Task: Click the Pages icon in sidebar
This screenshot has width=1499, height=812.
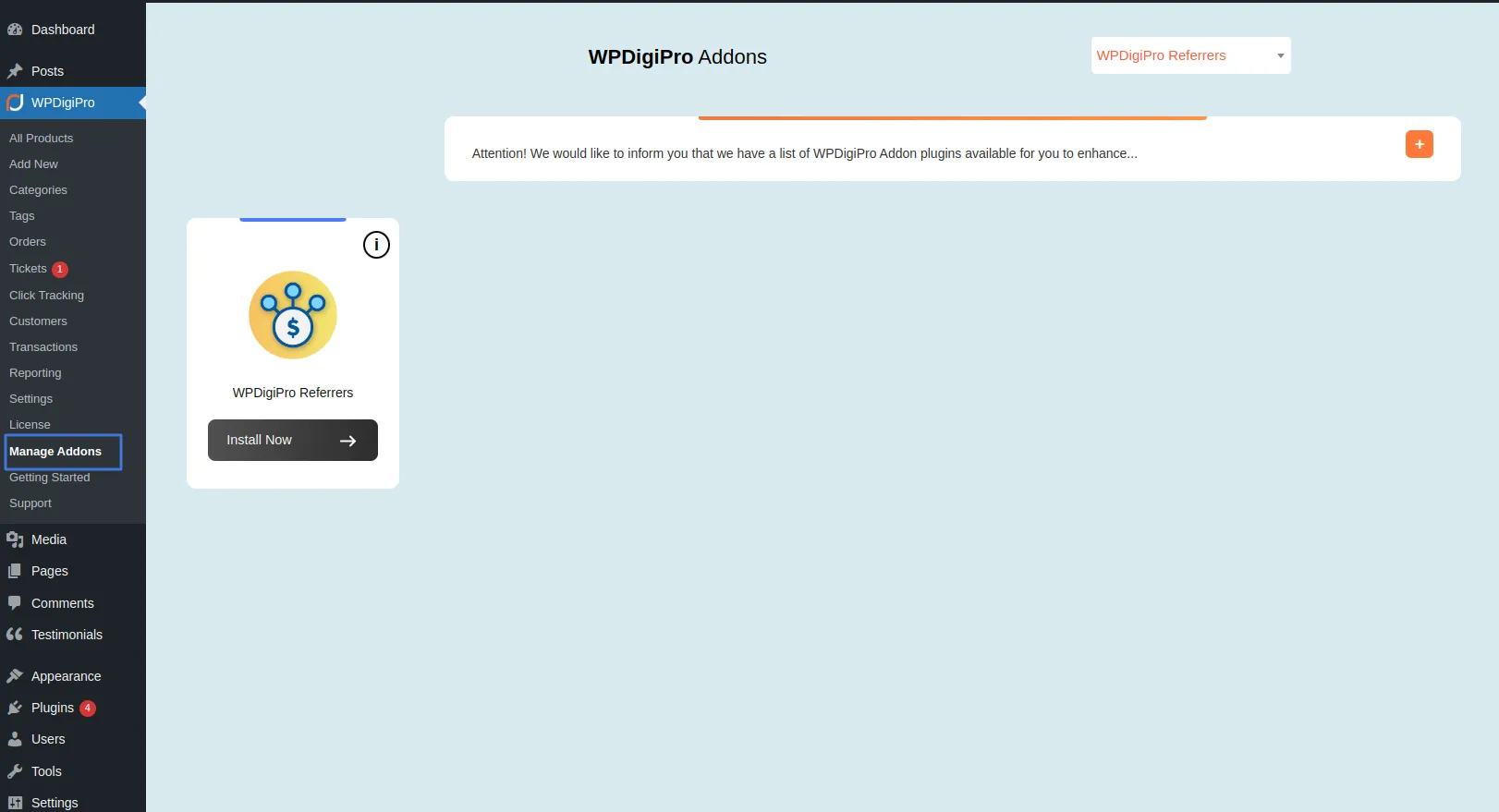Action: click(15, 571)
